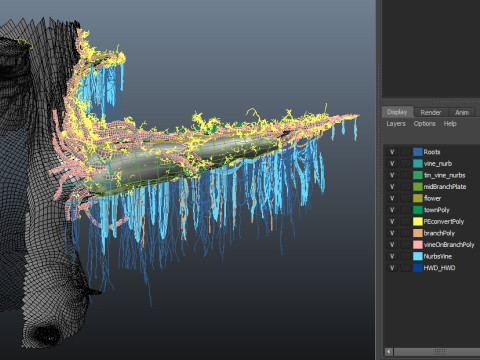This screenshot has height=360, width=480.
Task: Select the branchPoly layer
Action: tap(439, 233)
